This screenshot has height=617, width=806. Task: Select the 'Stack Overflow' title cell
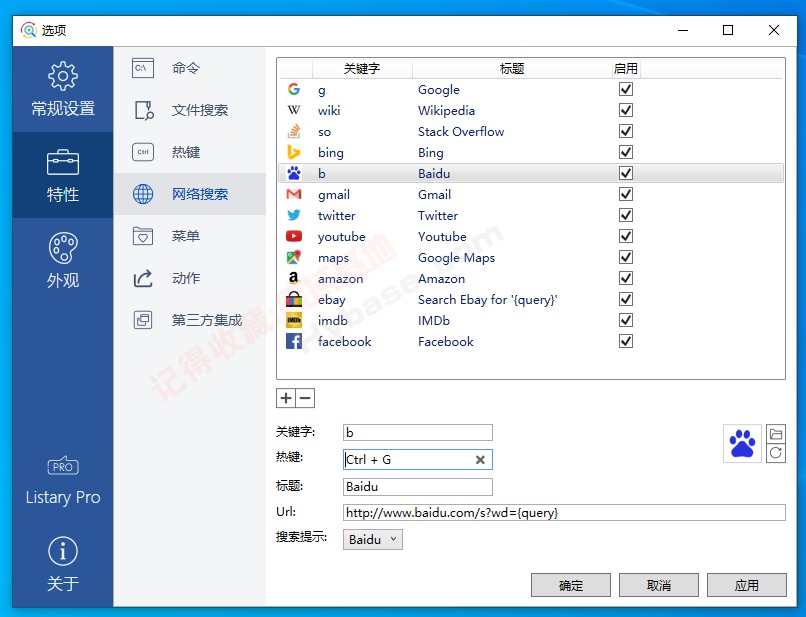(x=461, y=132)
